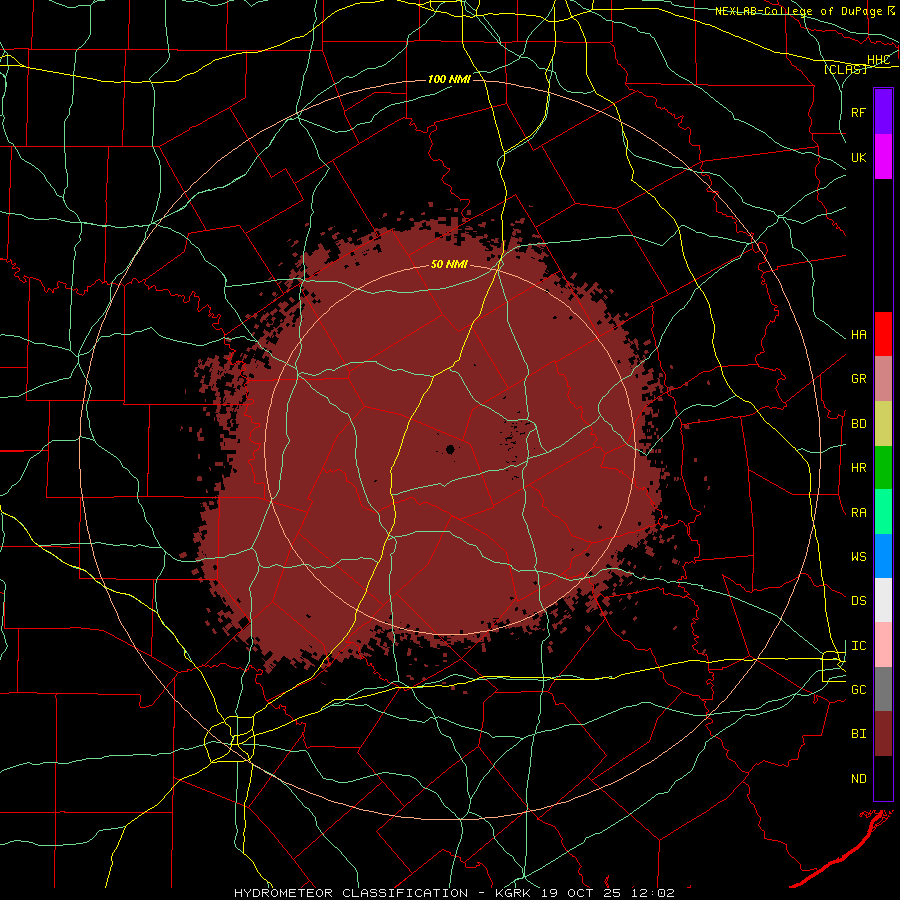Screen dimensions: 900x900
Task: Click the "GR" legend label
Action: pos(858,379)
